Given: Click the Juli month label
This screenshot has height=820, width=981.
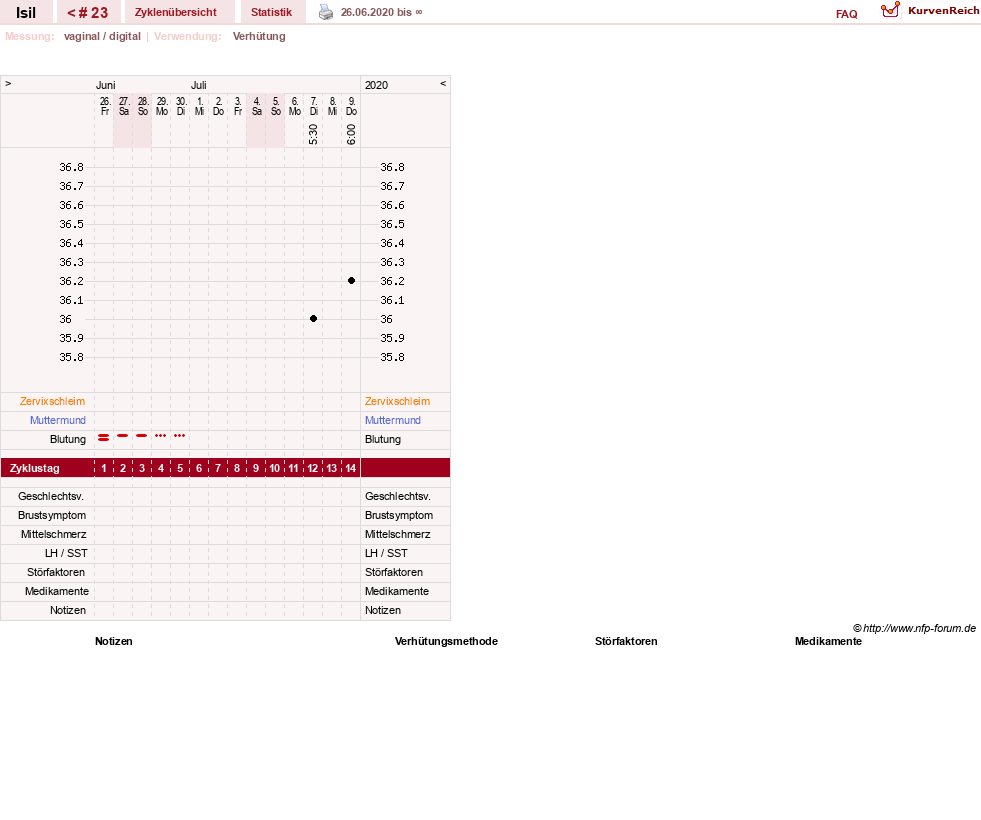Looking at the screenshot, I should [x=199, y=85].
